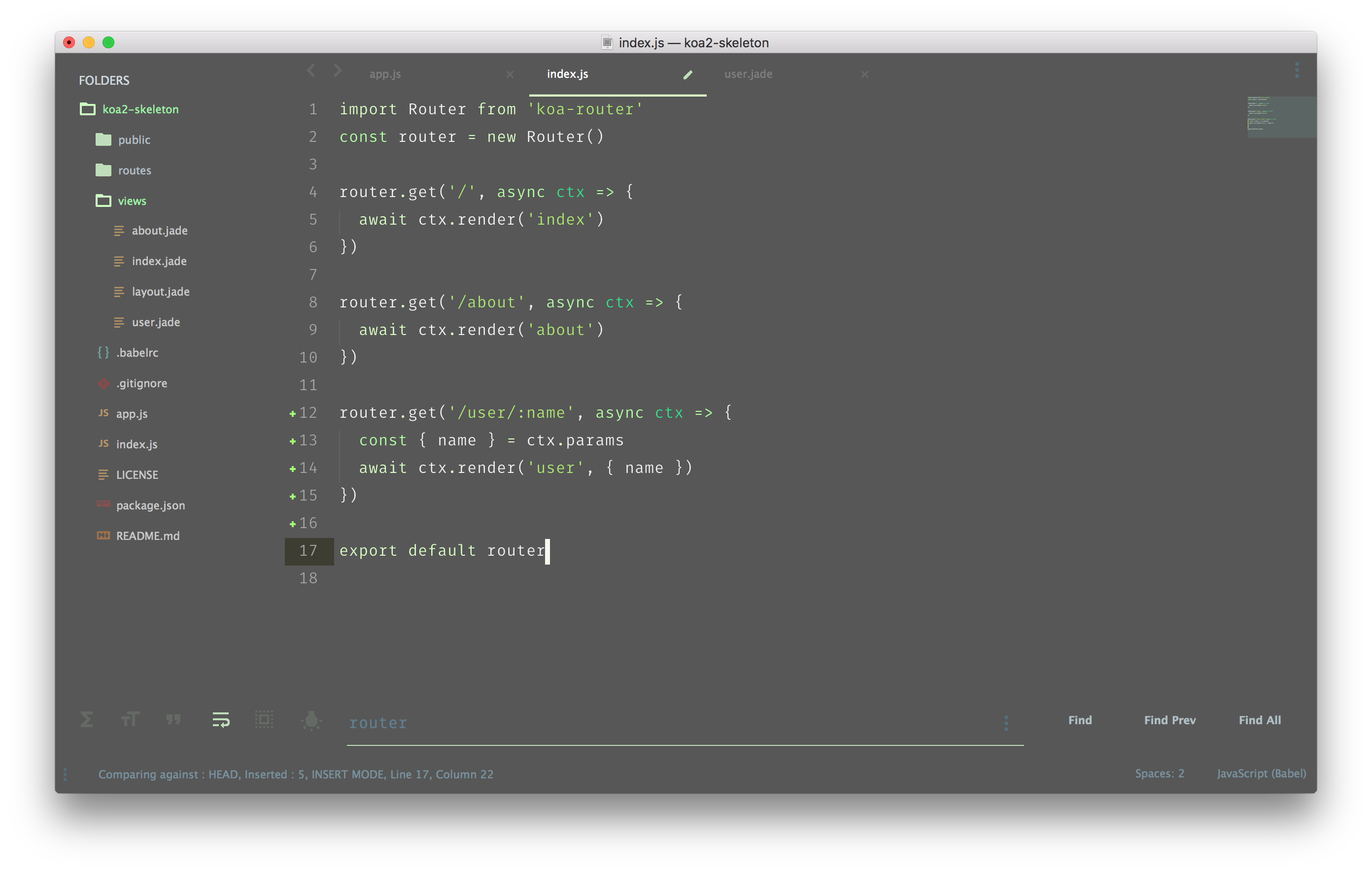Toggle regular expression search icon

tap(87, 720)
